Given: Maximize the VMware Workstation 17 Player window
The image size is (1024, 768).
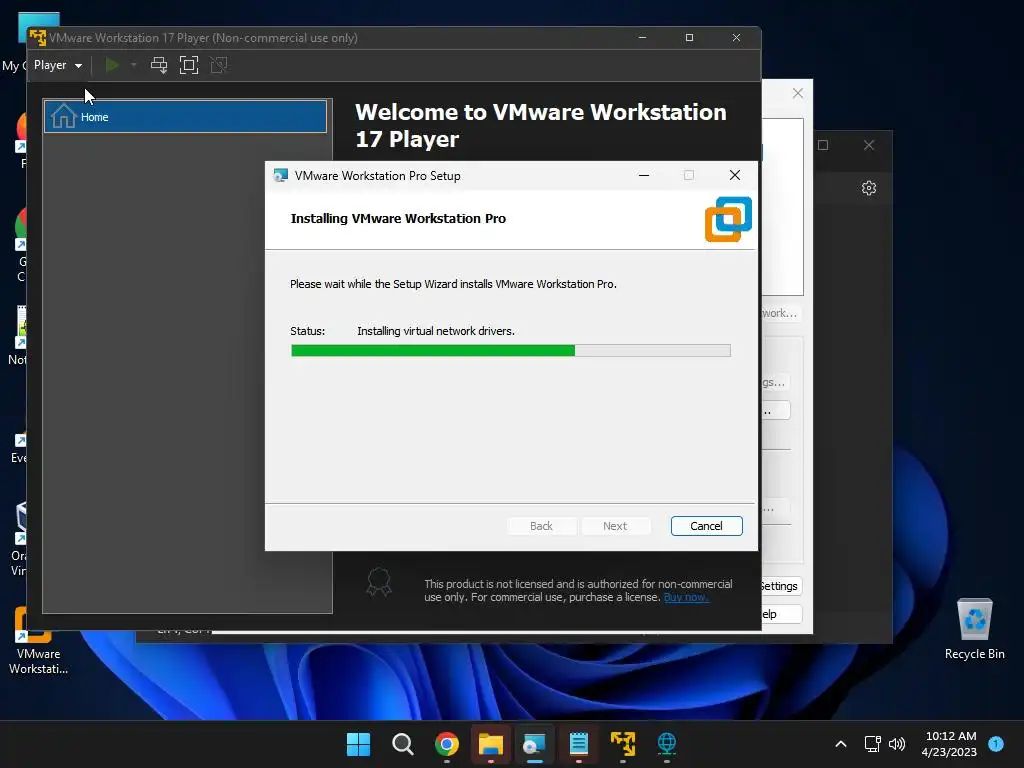Looking at the screenshot, I should point(689,38).
